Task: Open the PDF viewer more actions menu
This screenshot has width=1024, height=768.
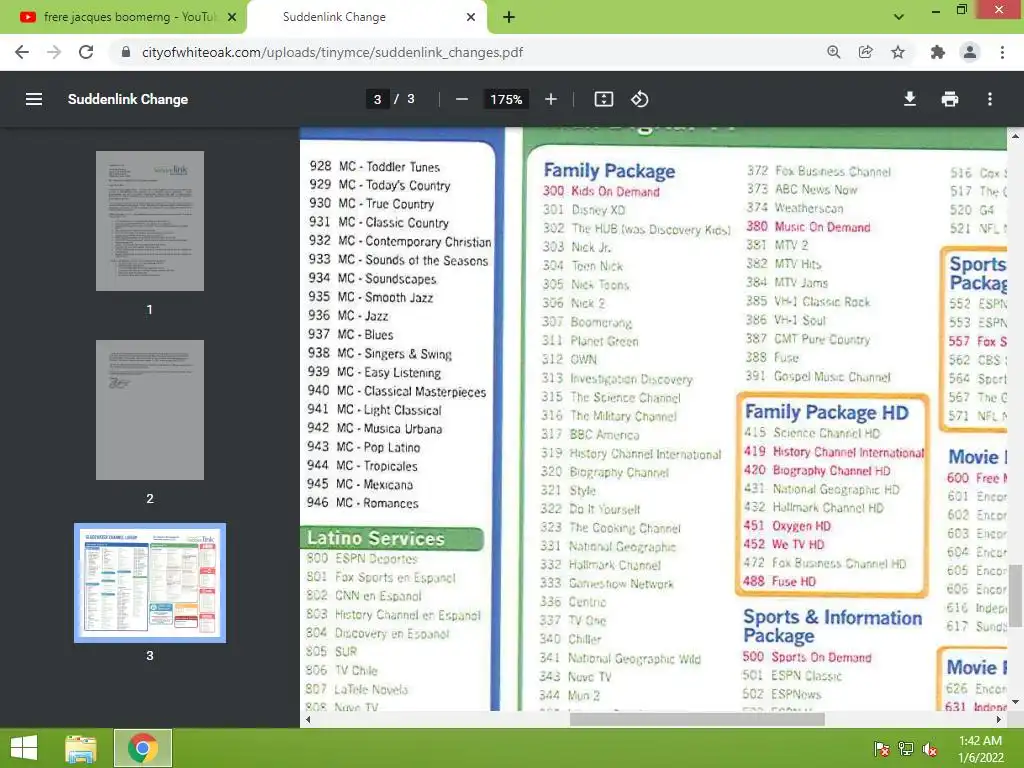Action: pos(990,99)
